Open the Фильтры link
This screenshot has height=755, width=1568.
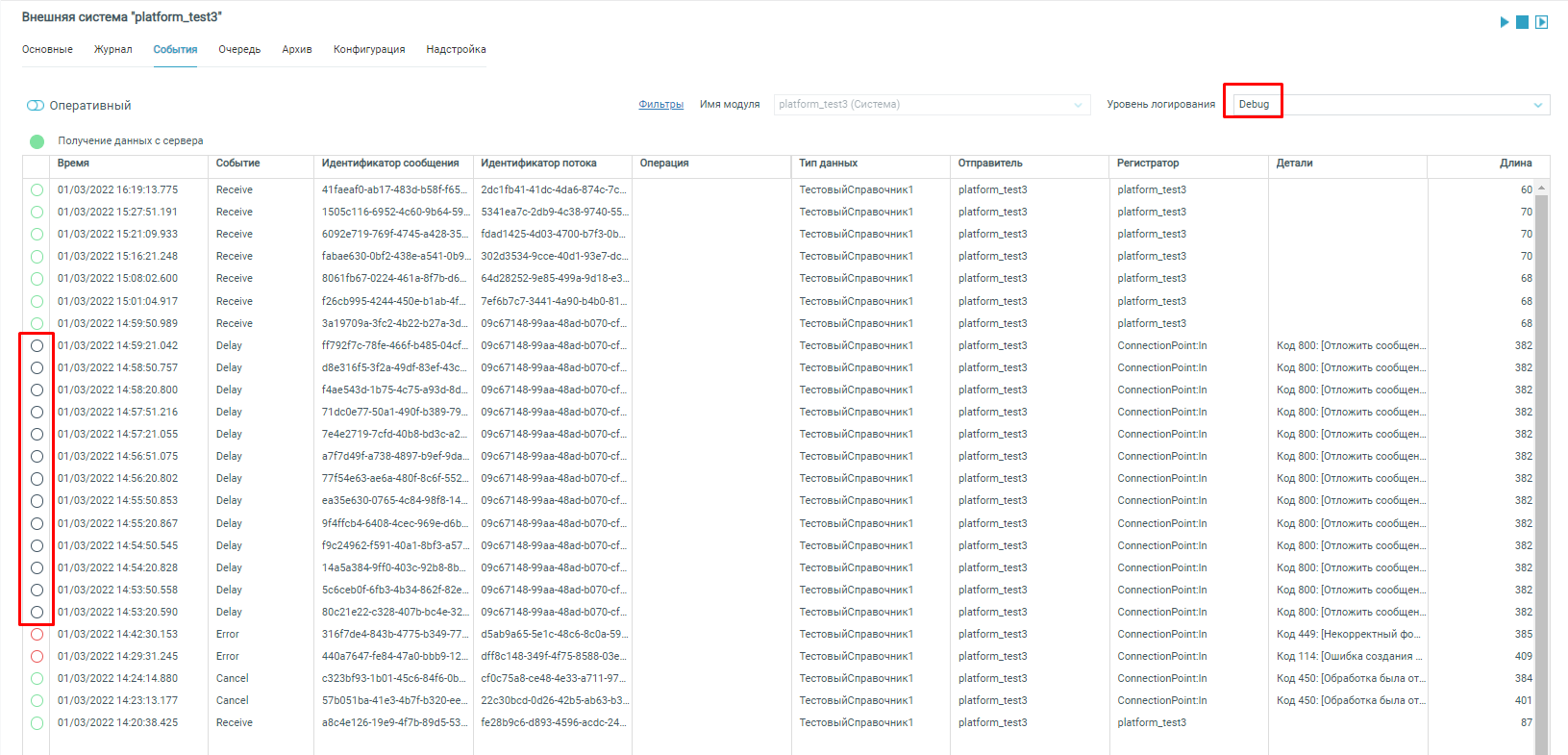click(x=660, y=105)
